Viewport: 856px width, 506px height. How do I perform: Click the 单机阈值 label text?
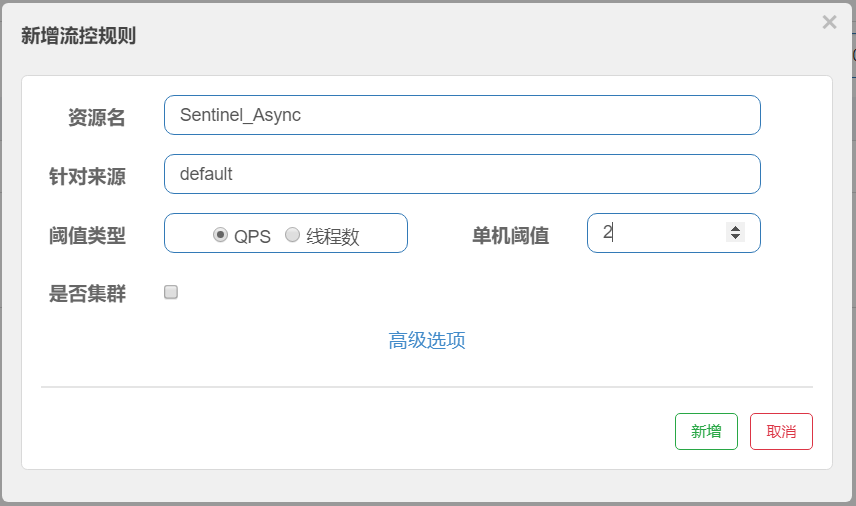(x=510, y=236)
